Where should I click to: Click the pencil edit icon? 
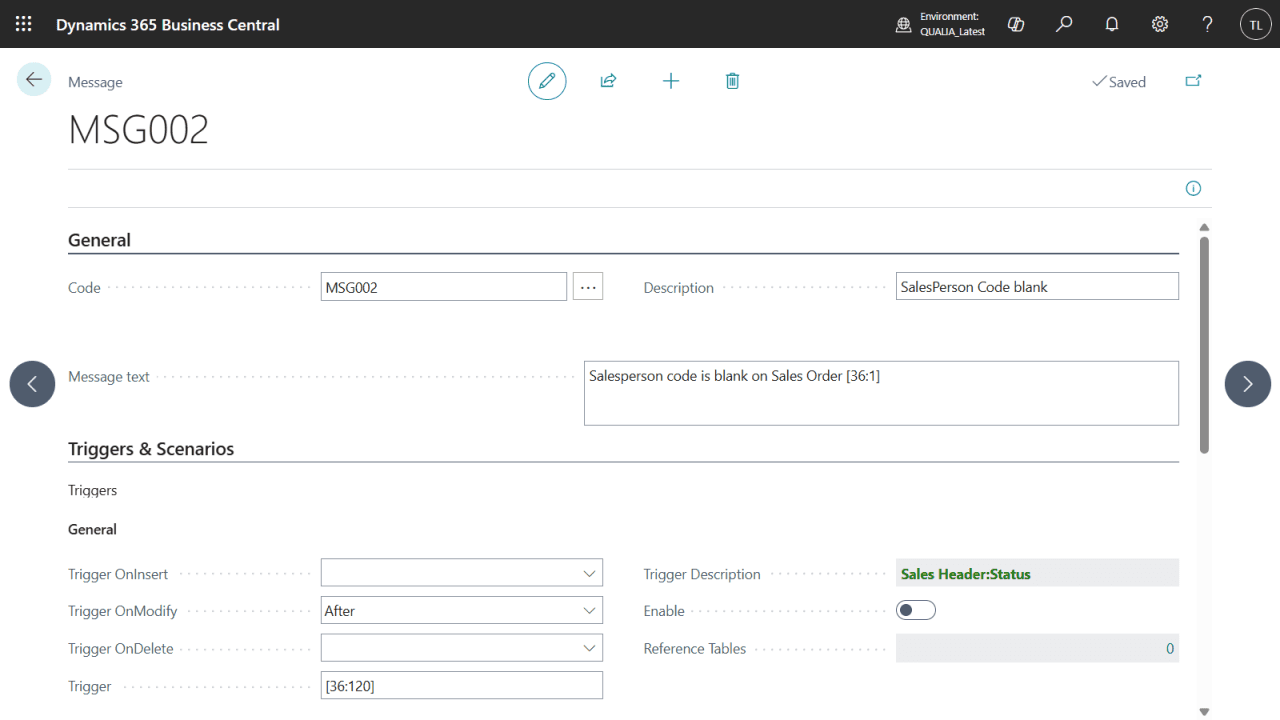point(547,81)
